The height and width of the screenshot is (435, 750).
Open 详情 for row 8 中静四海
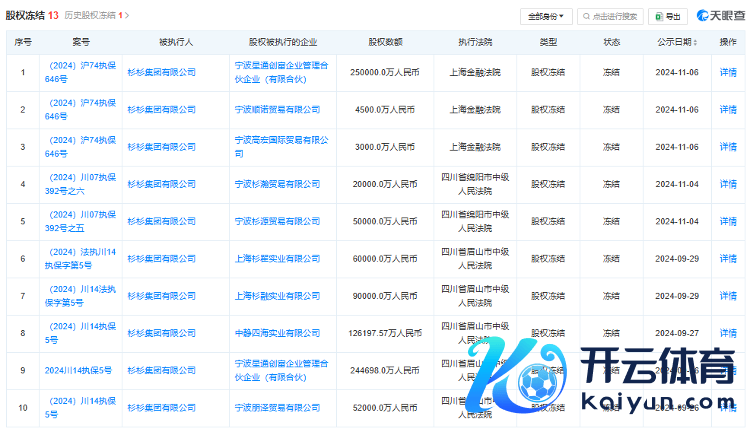click(728, 333)
